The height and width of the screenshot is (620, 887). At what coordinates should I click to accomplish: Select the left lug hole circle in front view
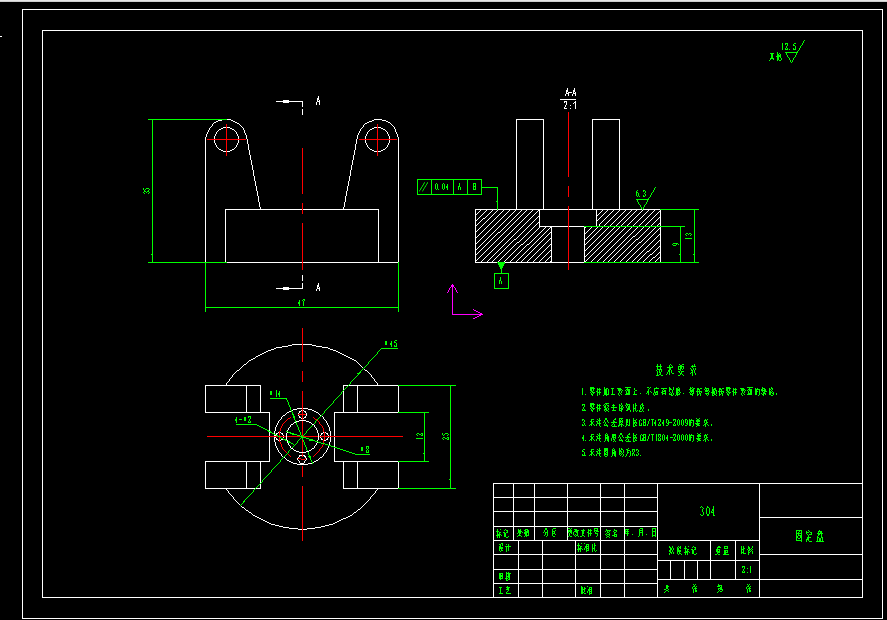pyautogui.click(x=226, y=139)
